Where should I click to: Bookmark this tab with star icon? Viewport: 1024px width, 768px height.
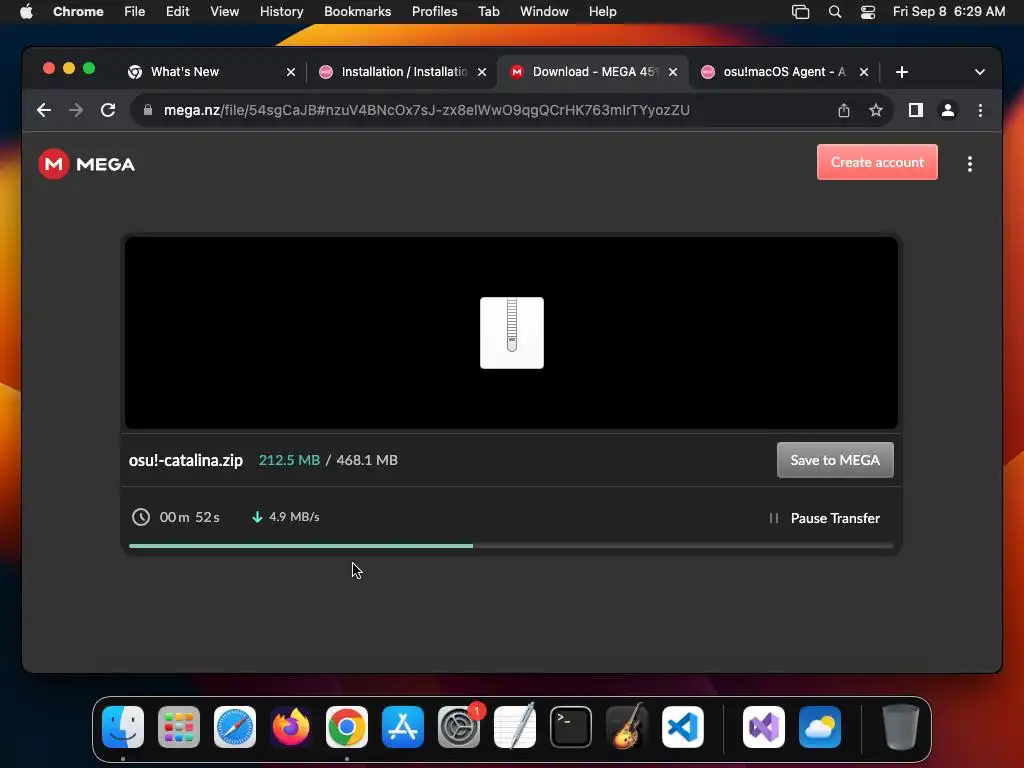tap(876, 110)
